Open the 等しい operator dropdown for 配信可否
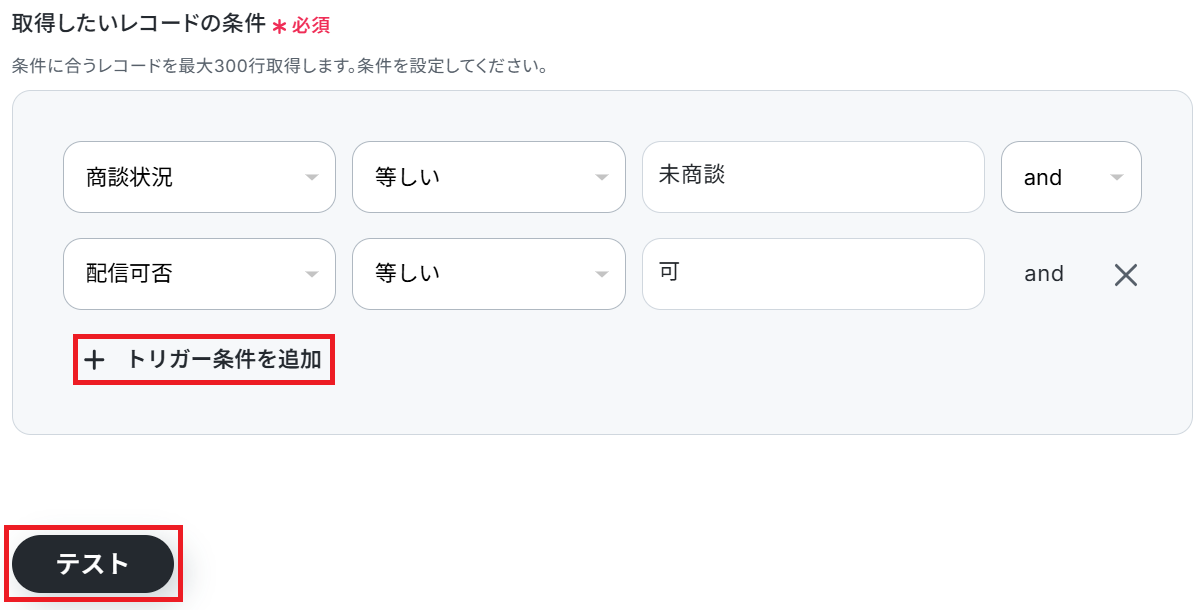Screen dimensions: 1202x610 (489, 274)
